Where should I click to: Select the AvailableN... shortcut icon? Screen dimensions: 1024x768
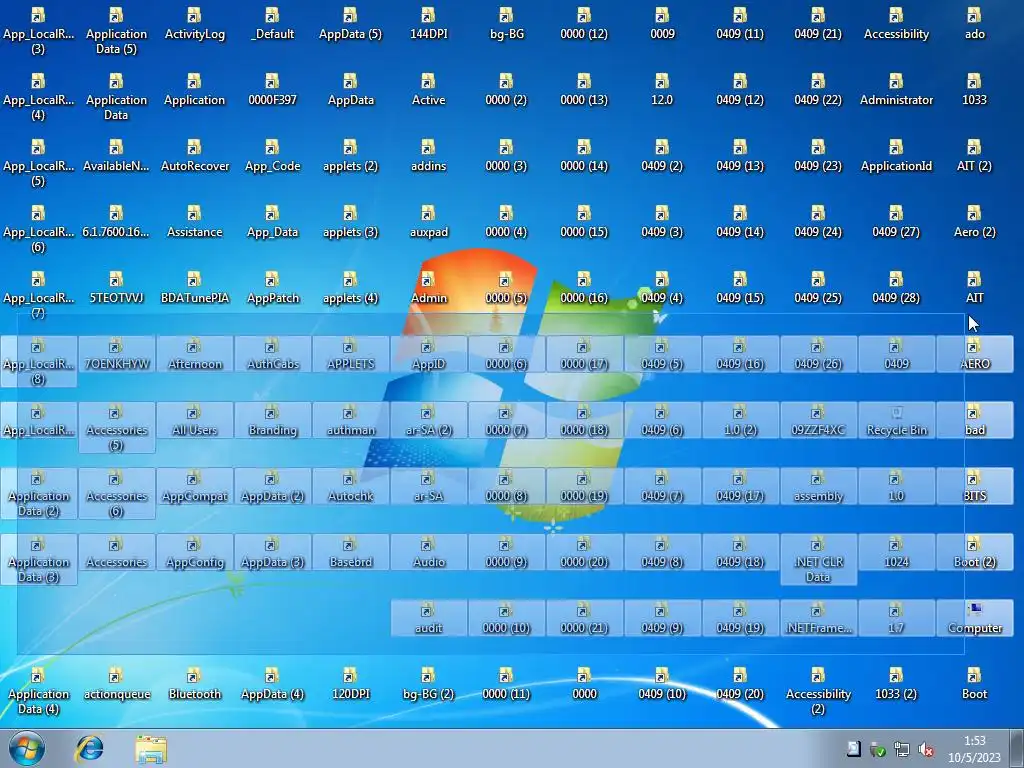116,157
